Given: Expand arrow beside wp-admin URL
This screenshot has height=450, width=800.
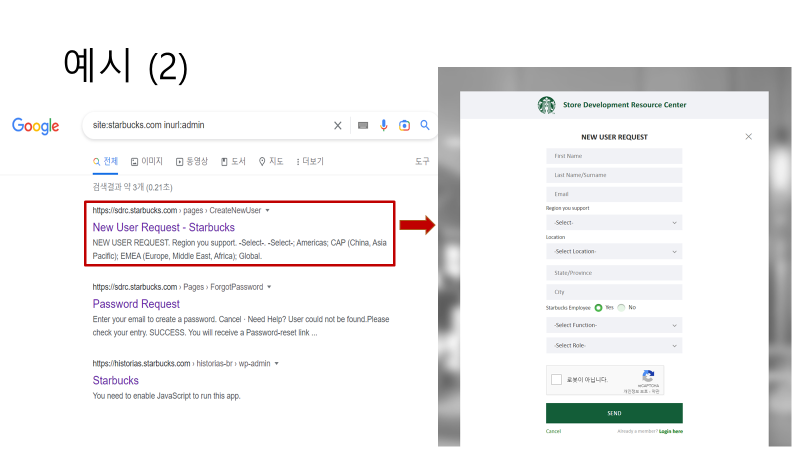Looking at the screenshot, I should tap(277, 363).
